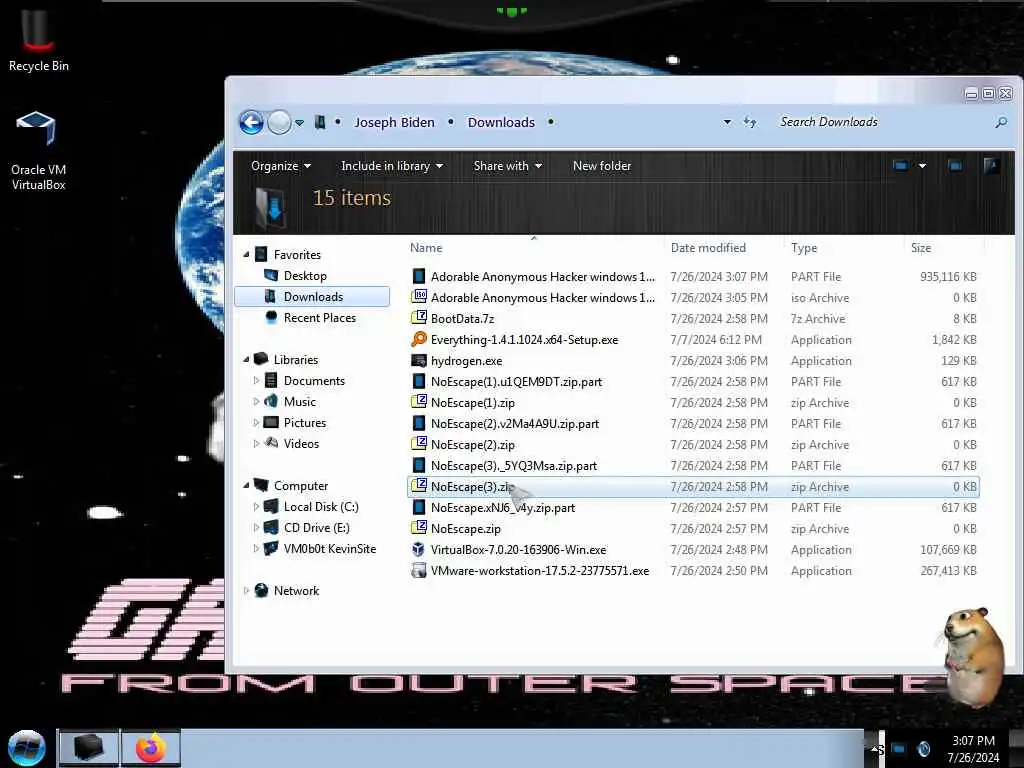1024x768 pixels.
Task: Select Network in navigation pane
Action: 296,590
